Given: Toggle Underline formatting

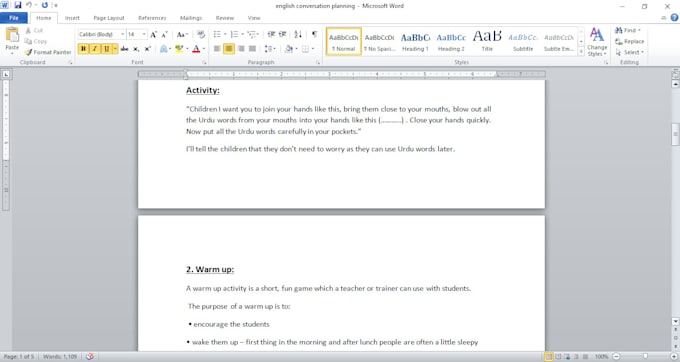Looking at the screenshot, I should pyautogui.click(x=106, y=49).
